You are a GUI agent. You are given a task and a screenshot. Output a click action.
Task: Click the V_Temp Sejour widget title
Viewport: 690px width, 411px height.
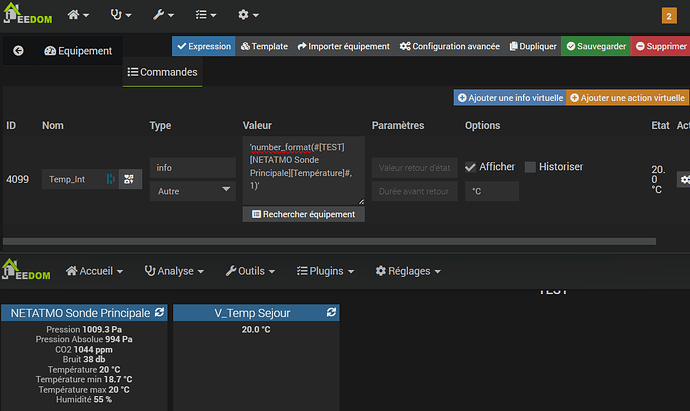[x=252, y=313]
